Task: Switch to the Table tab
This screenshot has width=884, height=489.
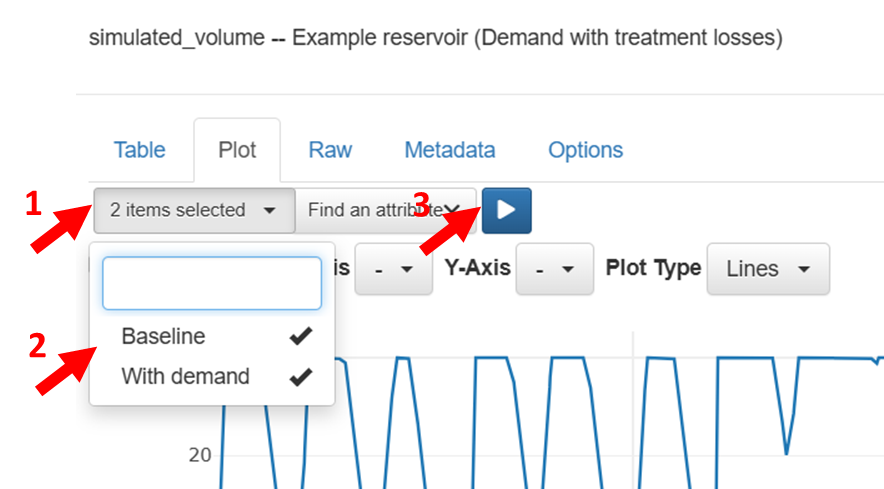Action: pos(140,150)
